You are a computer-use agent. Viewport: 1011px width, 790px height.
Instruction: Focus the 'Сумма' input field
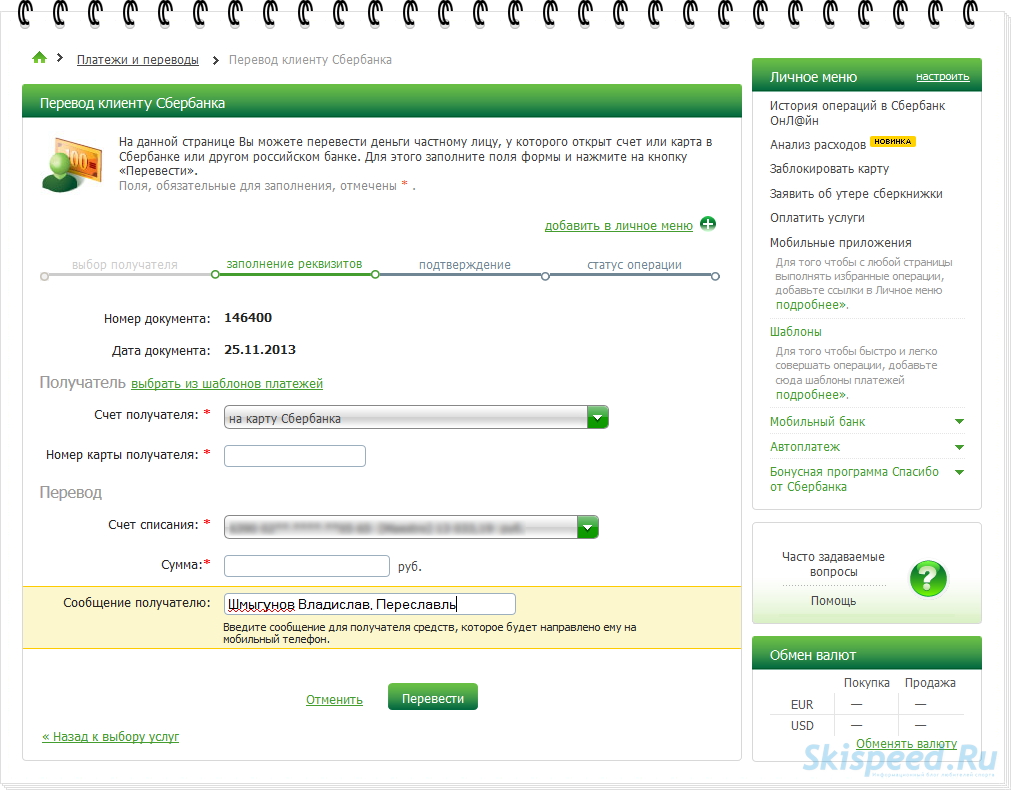(x=307, y=566)
